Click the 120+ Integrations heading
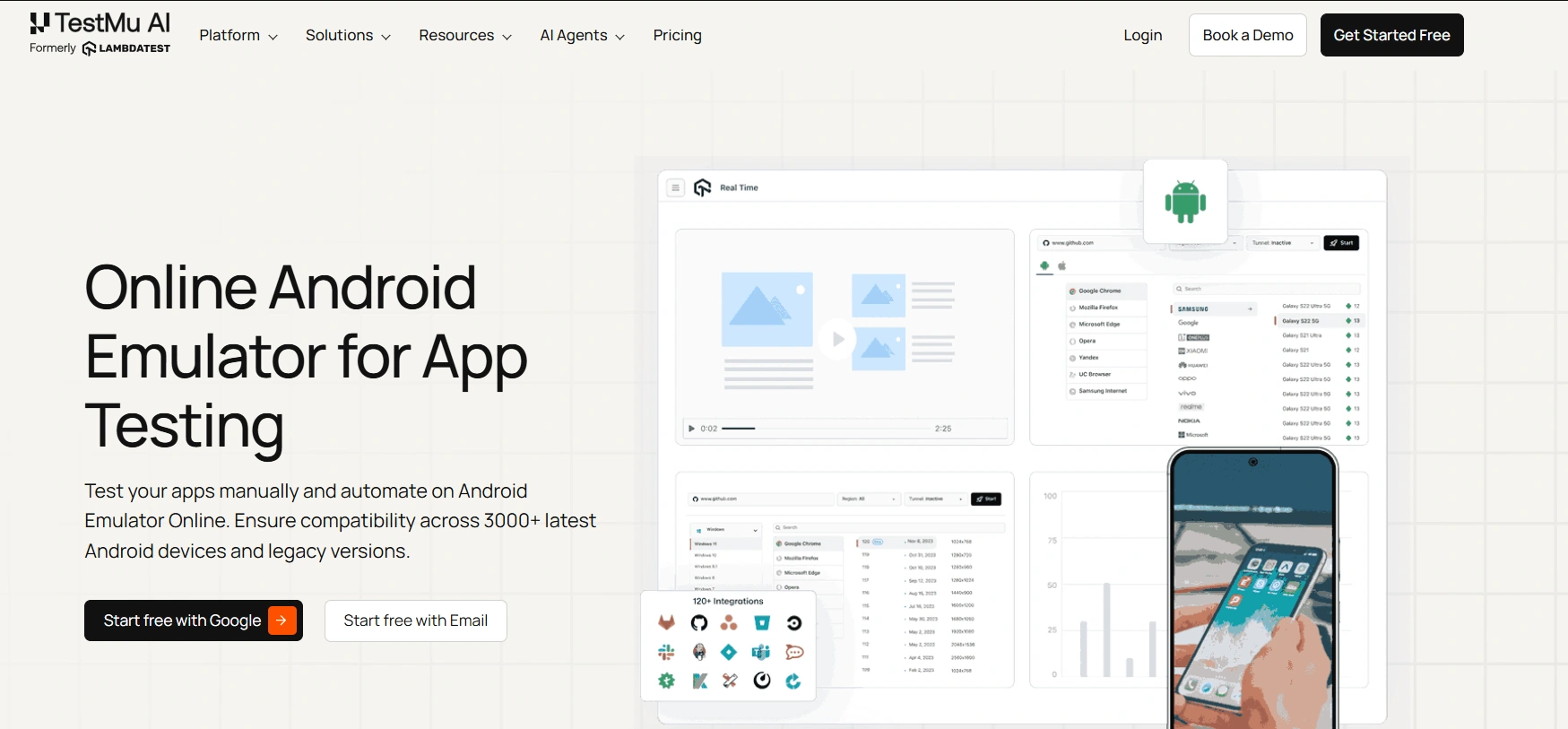 pyautogui.click(x=728, y=602)
